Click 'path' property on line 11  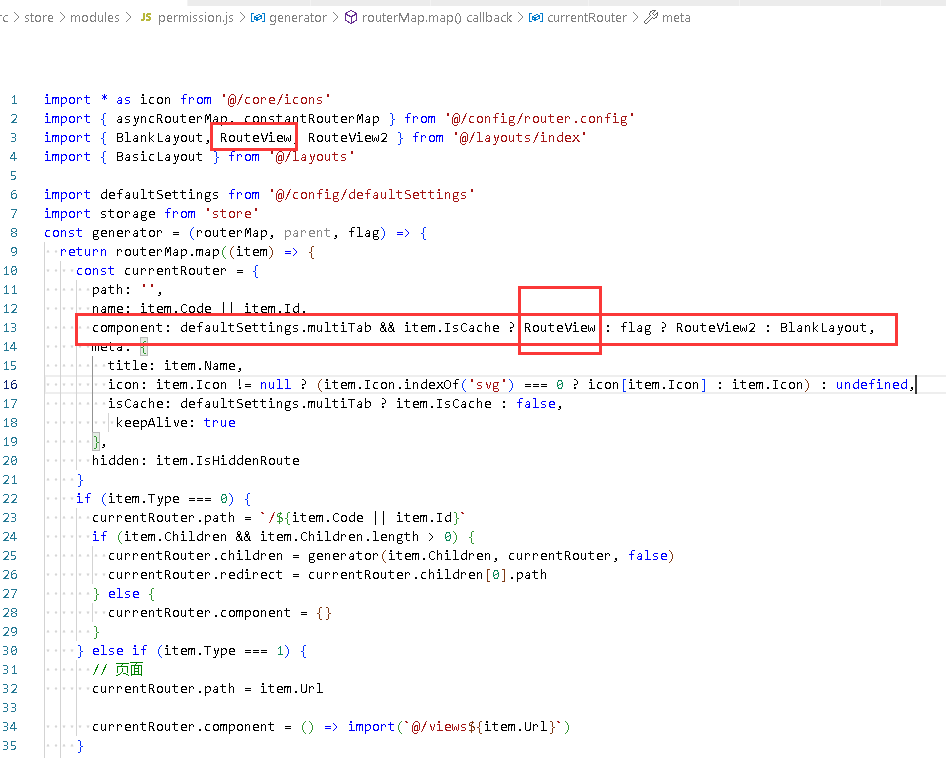click(107, 290)
